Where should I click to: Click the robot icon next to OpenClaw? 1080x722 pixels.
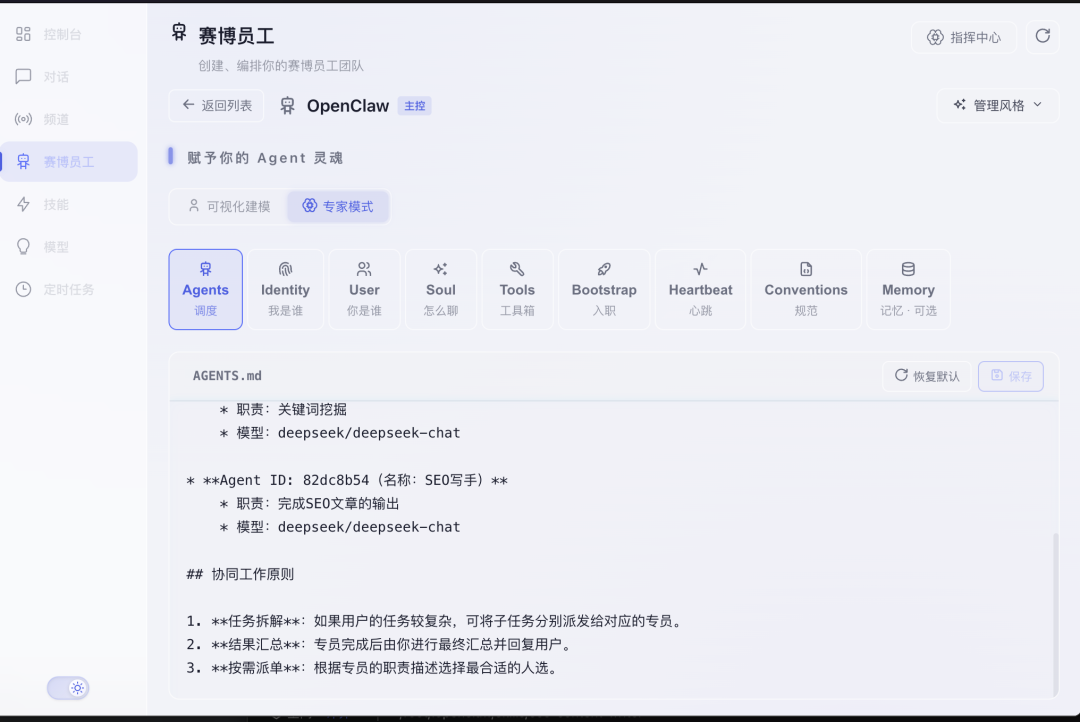point(287,105)
